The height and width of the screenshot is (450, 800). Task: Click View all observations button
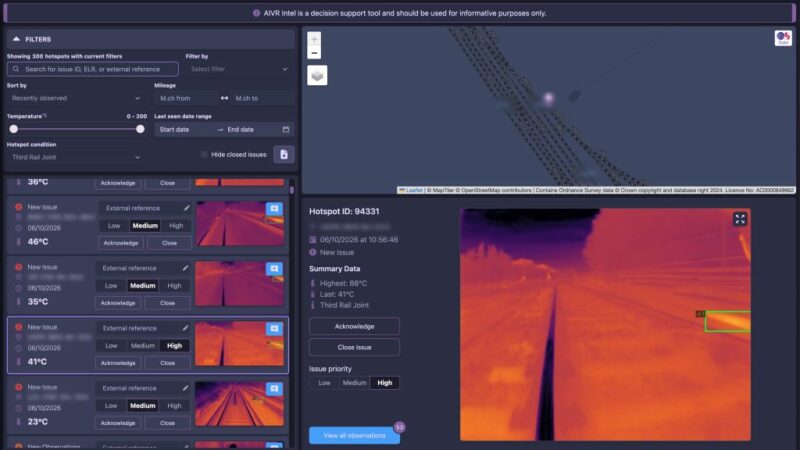[x=355, y=435]
